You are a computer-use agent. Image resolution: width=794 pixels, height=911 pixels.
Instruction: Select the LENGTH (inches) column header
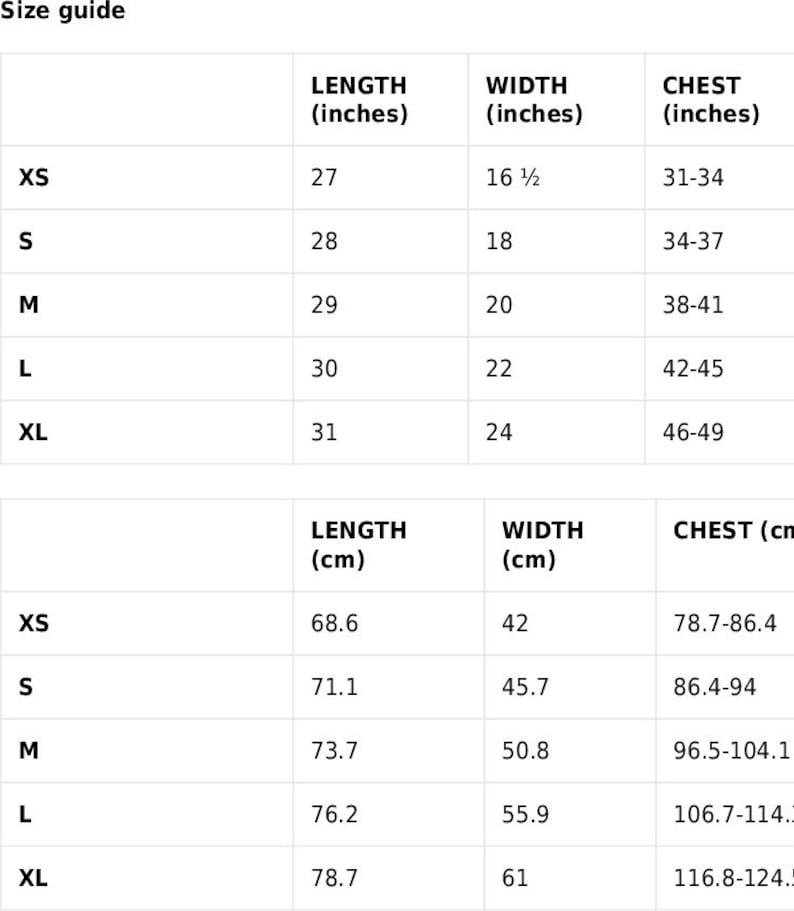(x=359, y=100)
